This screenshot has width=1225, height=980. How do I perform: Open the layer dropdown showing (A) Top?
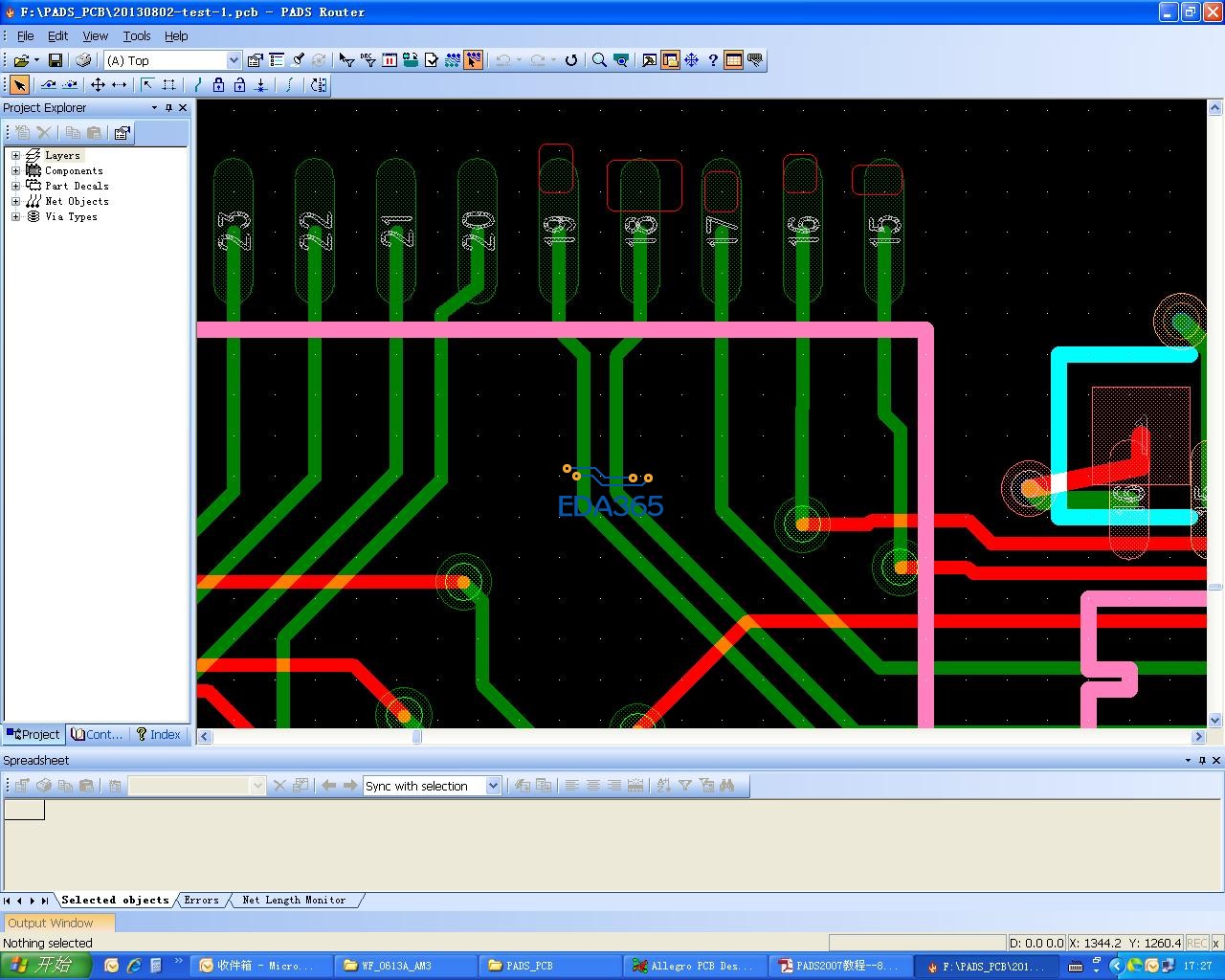pyautogui.click(x=234, y=60)
